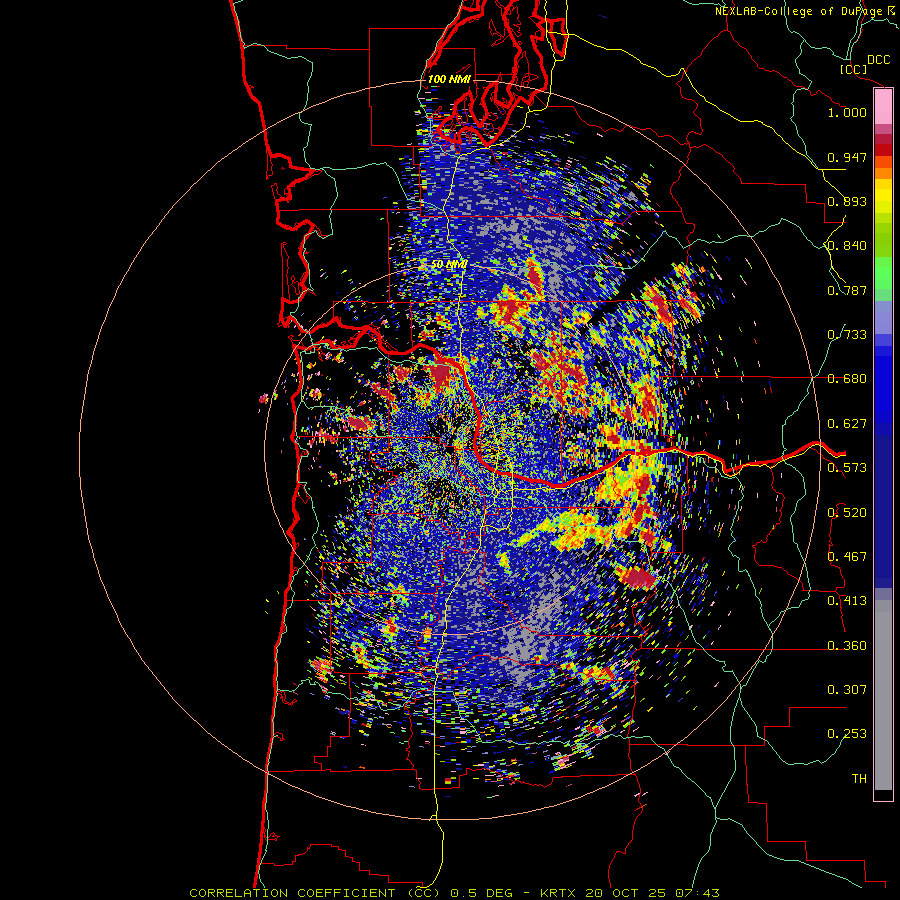The height and width of the screenshot is (900, 900).
Task: Click the NEXLAB-College of DuPage credit text
Action: tap(800, 11)
